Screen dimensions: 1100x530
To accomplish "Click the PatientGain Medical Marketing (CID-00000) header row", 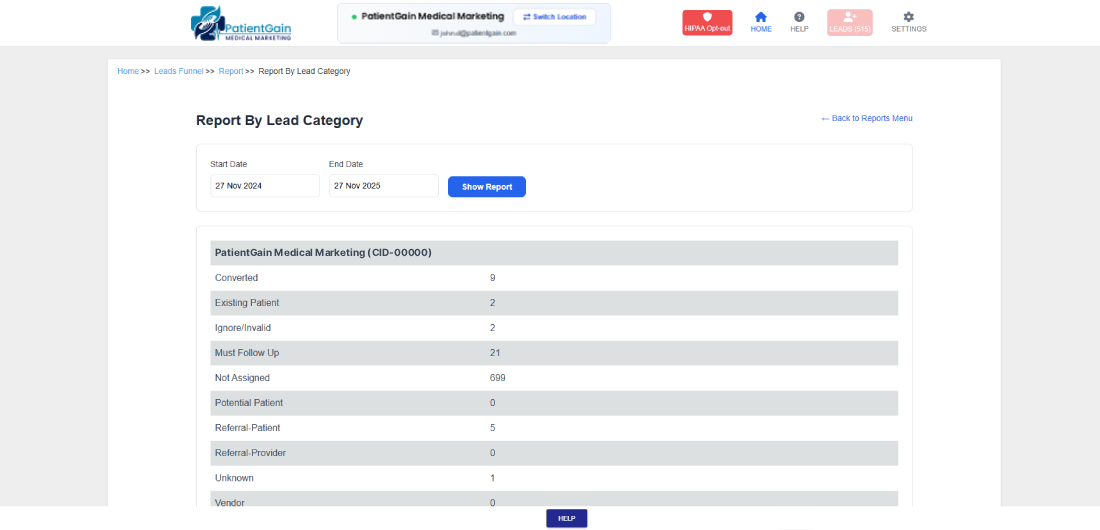I will pyautogui.click(x=554, y=253).
